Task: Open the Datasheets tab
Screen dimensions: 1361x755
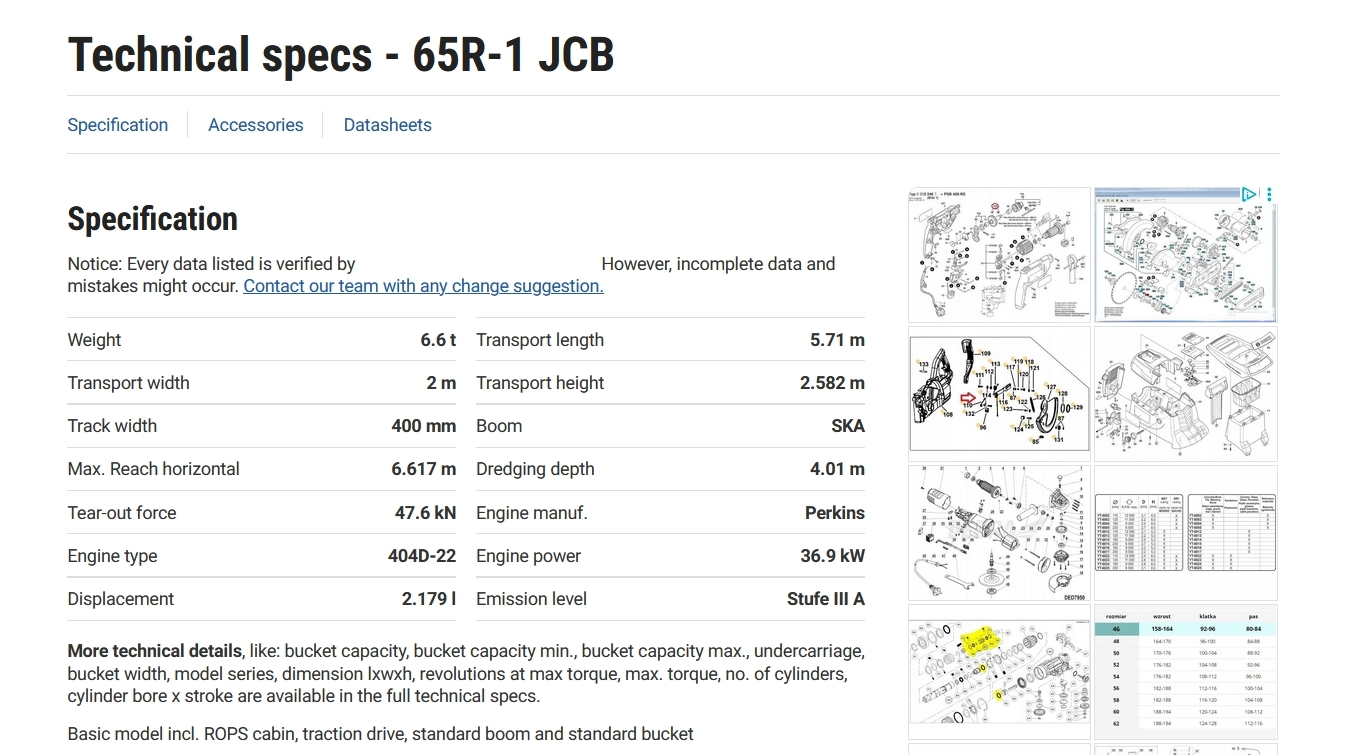Action: click(x=387, y=125)
